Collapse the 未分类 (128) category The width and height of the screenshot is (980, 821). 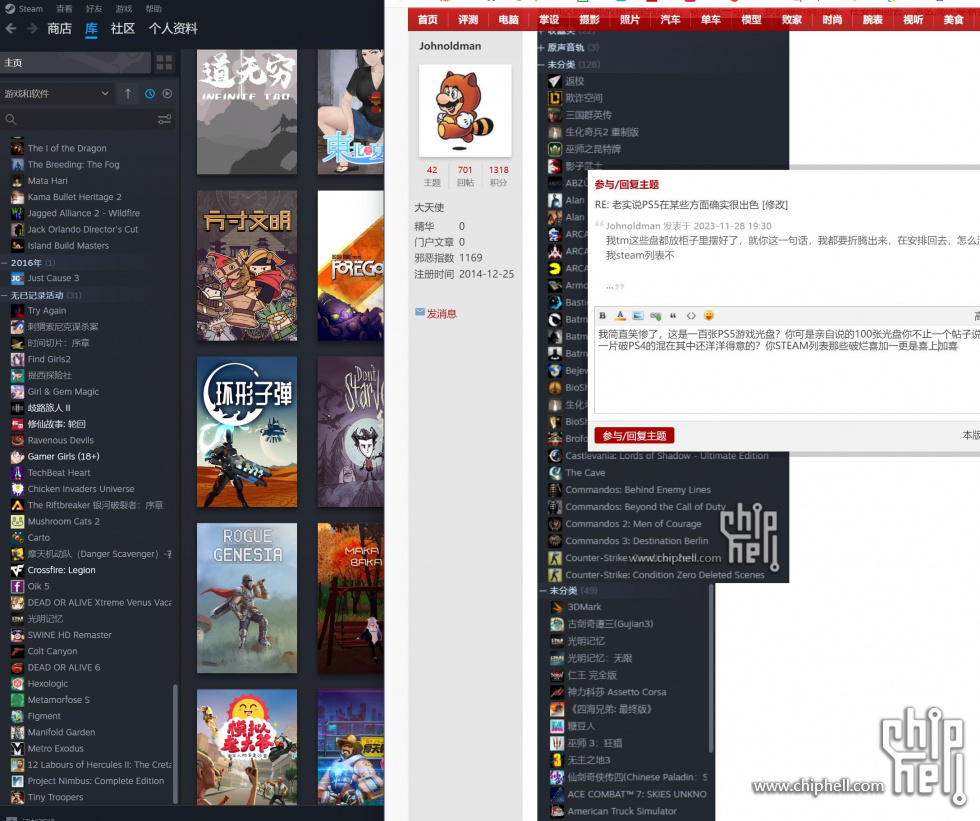click(541, 64)
